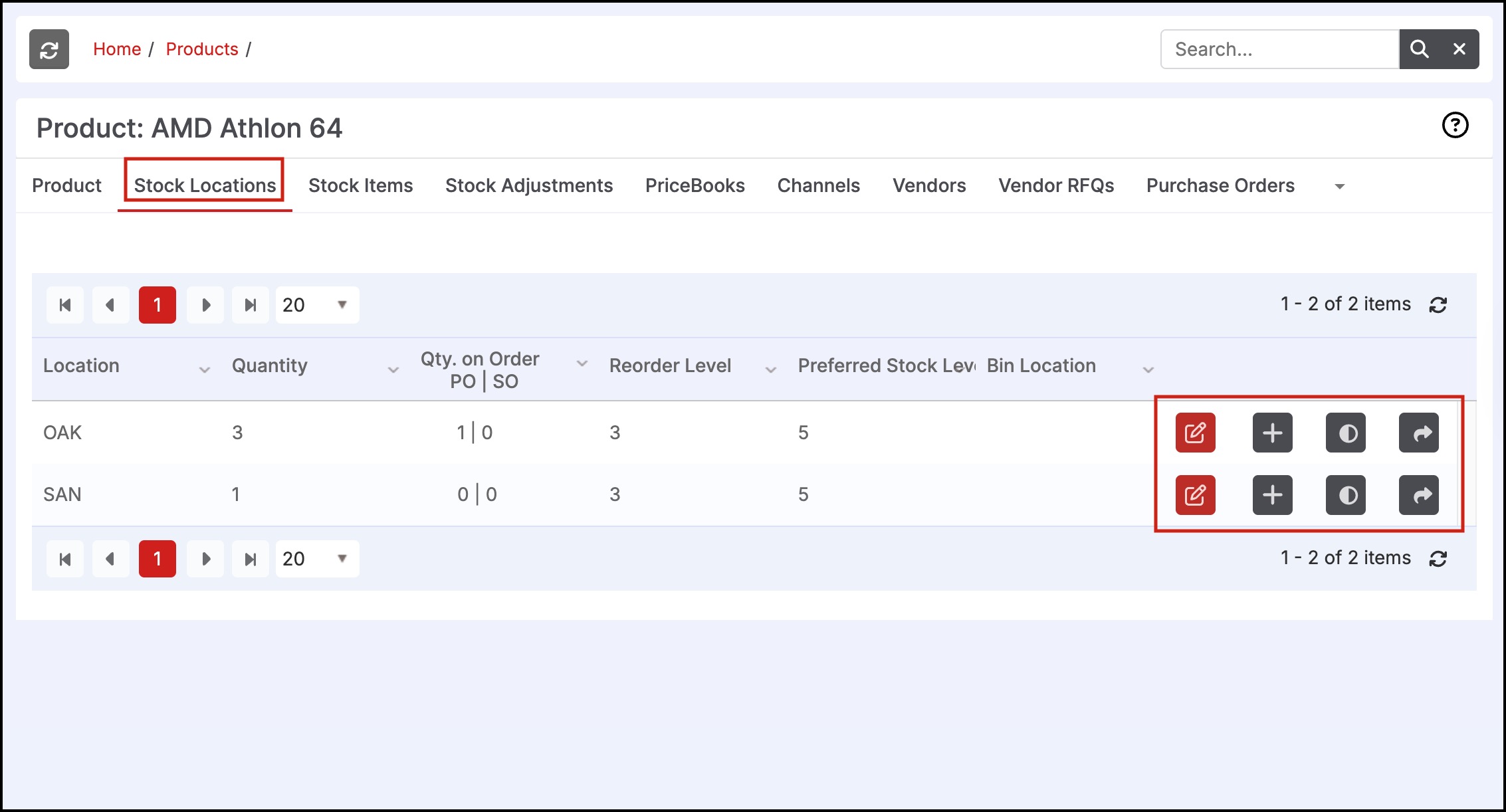Sort by the Quantity column header
This screenshot has height=812, width=1506.
tap(270, 365)
